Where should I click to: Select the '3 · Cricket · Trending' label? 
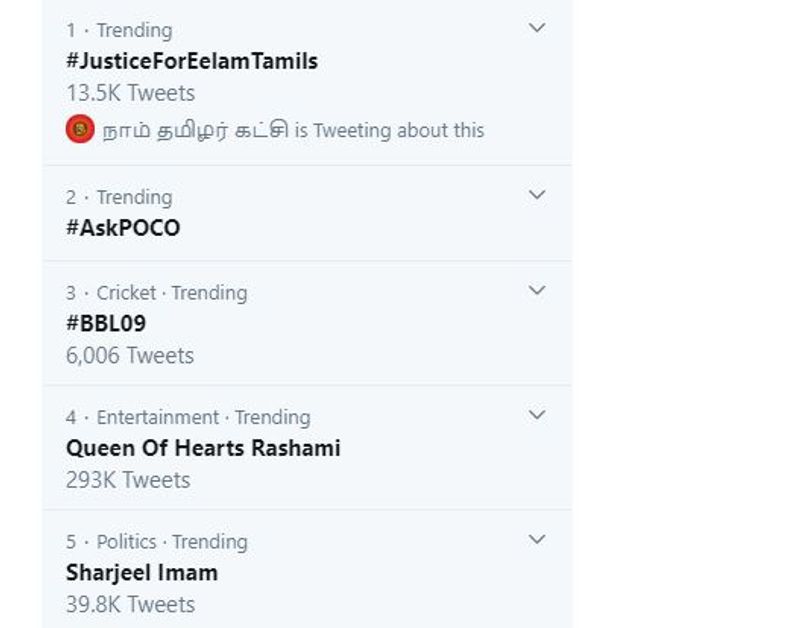tap(156, 293)
